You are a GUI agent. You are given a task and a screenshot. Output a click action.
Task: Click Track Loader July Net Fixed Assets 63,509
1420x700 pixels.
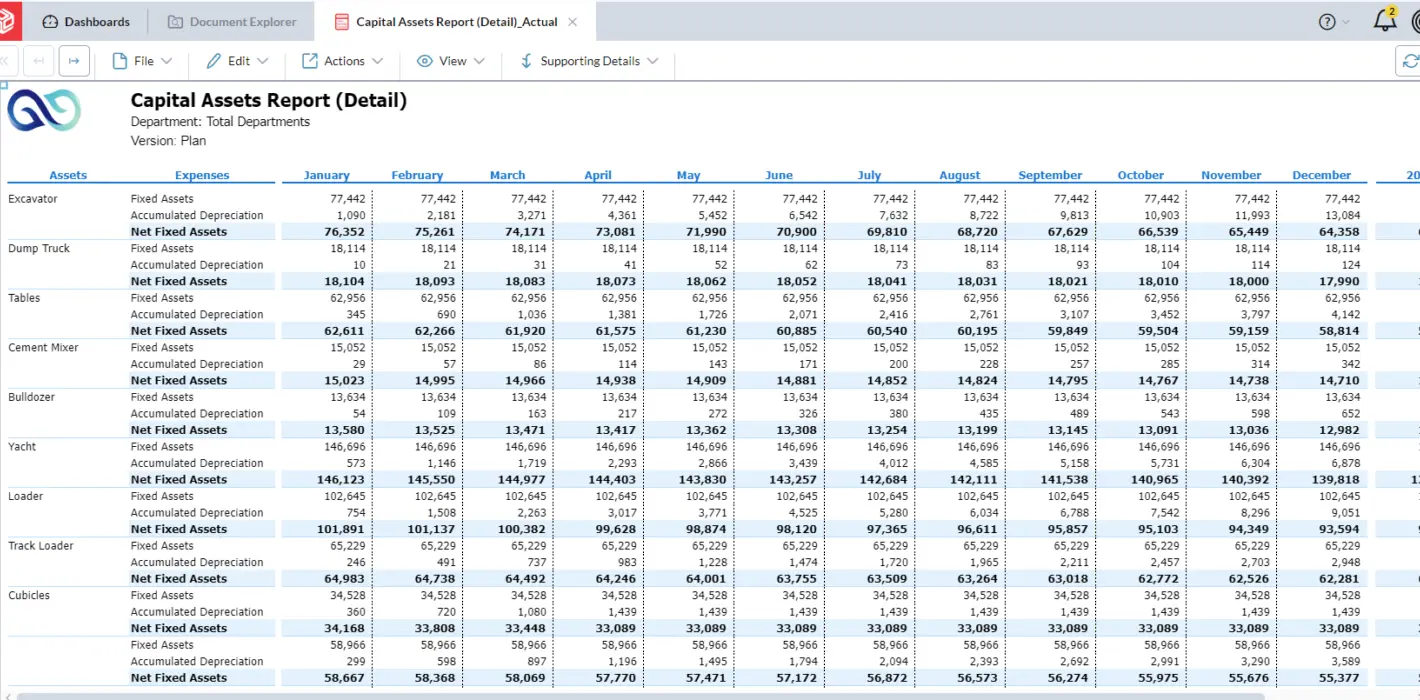[887, 579]
